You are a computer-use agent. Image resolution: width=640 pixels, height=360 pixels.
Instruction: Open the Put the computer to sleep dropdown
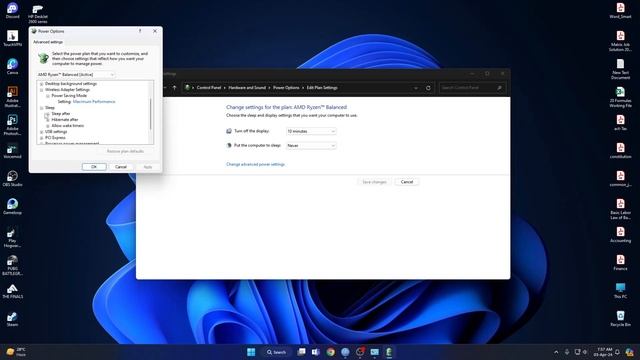(x=311, y=145)
